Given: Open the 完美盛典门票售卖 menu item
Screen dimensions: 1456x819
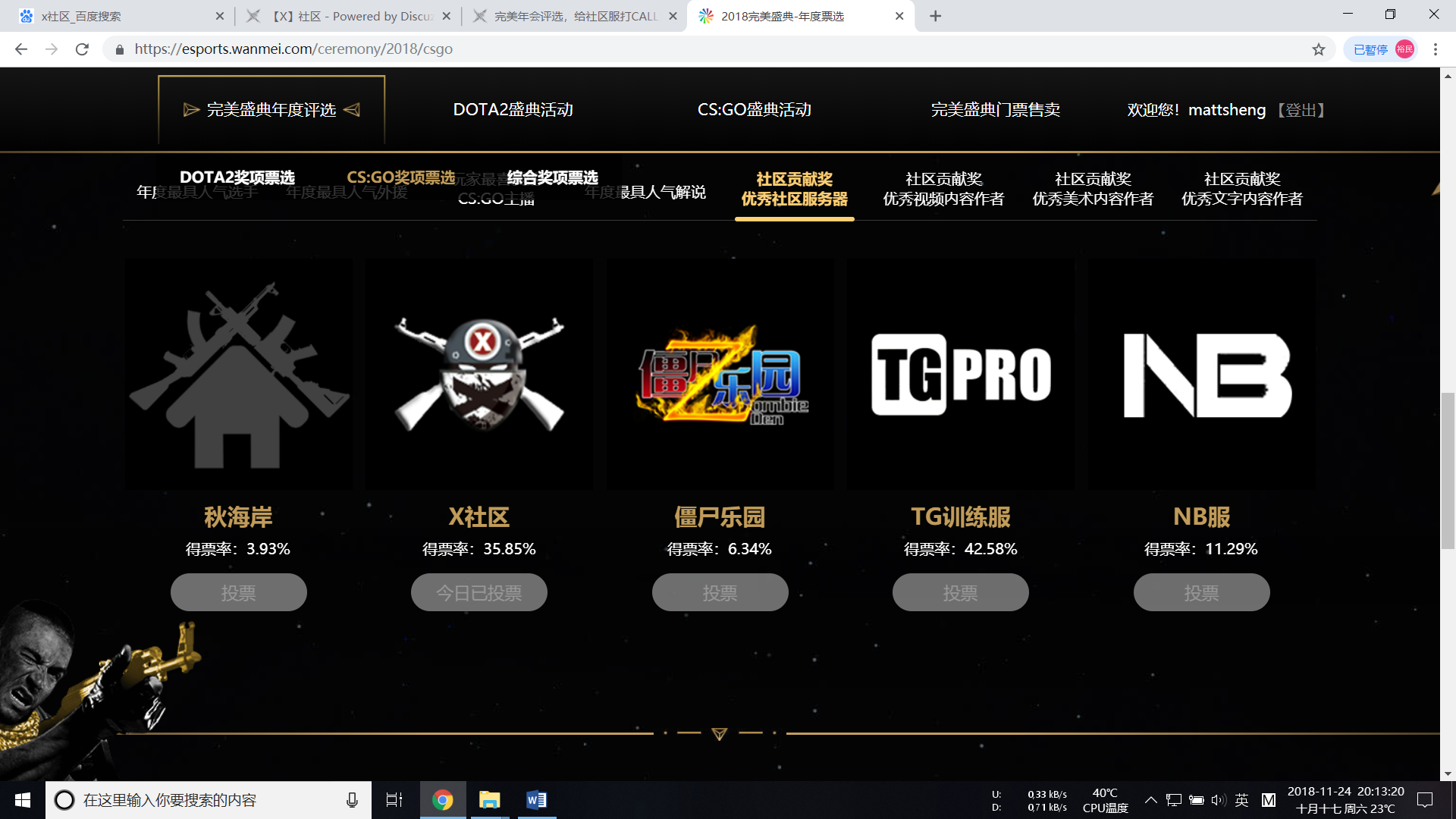Looking at the screenshot, I should point(996,110).
